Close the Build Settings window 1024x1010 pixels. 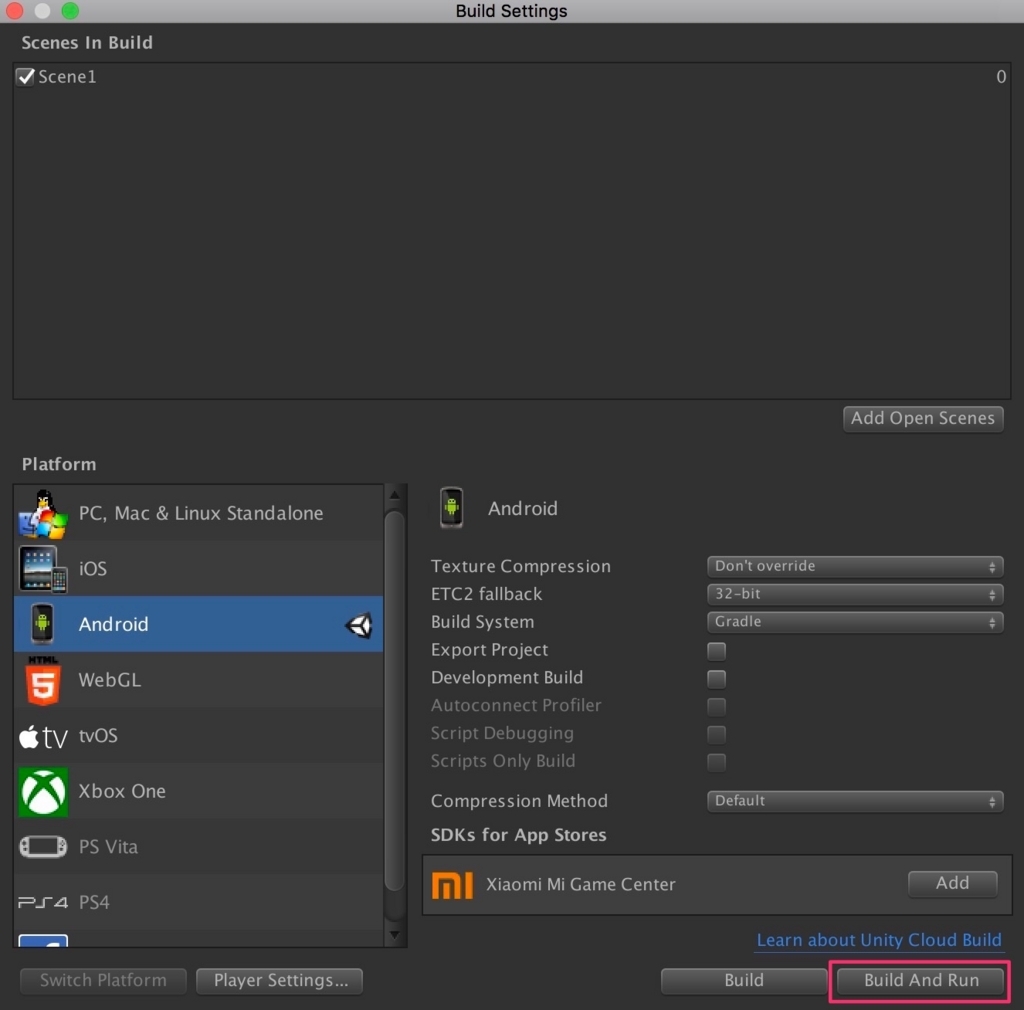point(14,11)
